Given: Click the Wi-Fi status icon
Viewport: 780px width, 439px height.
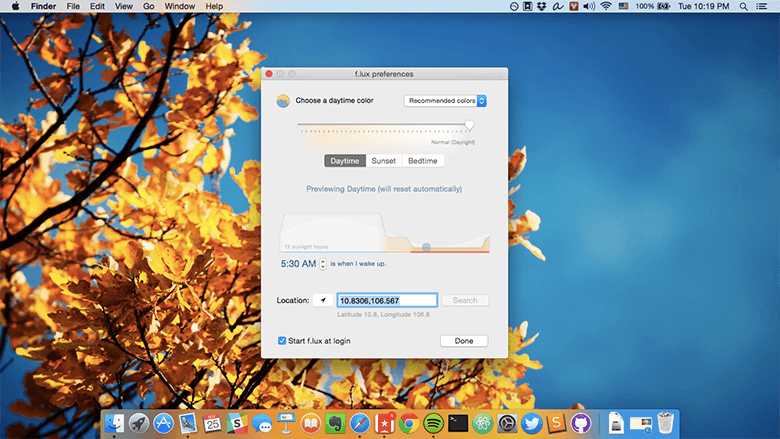Looking at the screenshot, I should (x=605, y=6).
